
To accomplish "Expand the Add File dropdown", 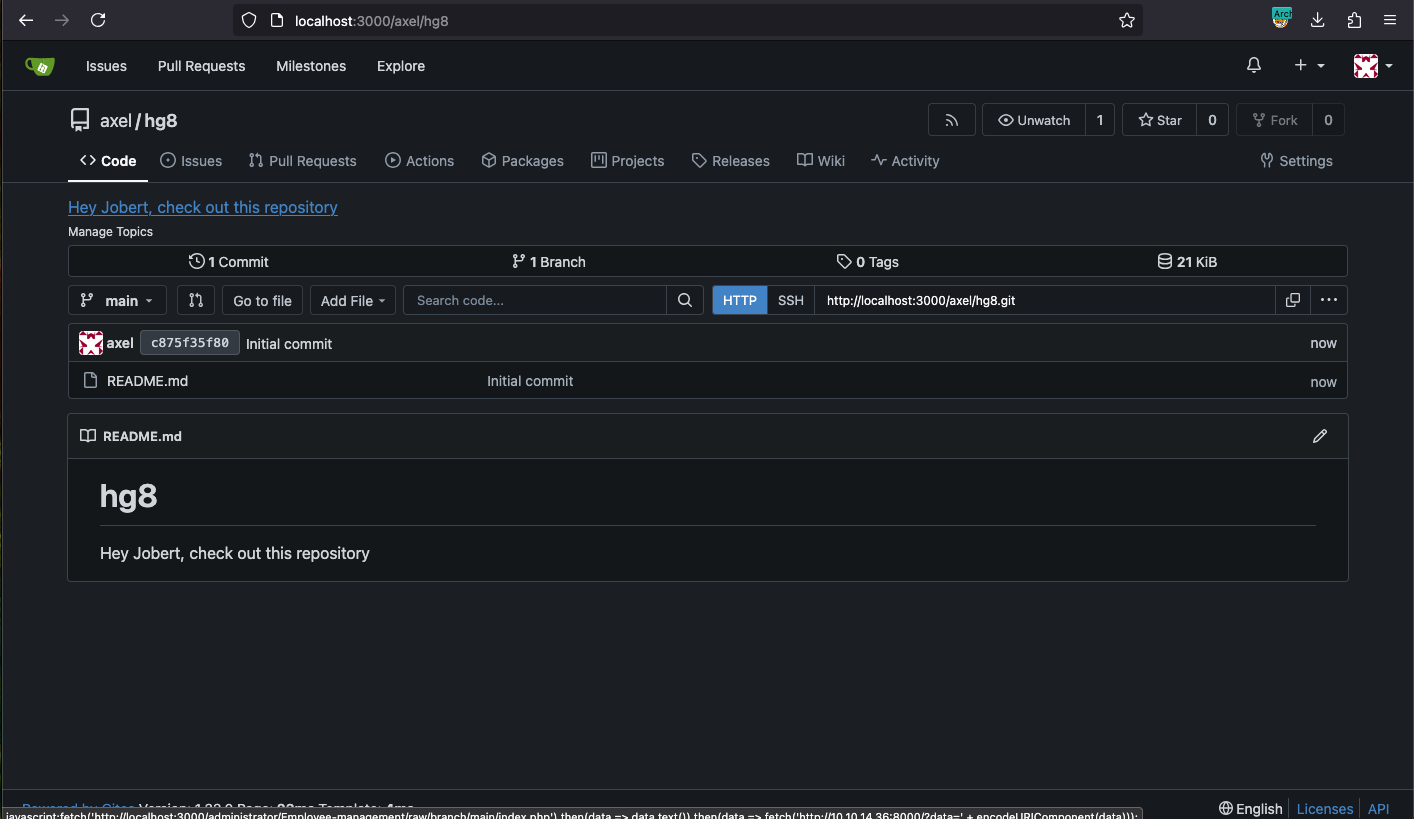I will point(353,300).
